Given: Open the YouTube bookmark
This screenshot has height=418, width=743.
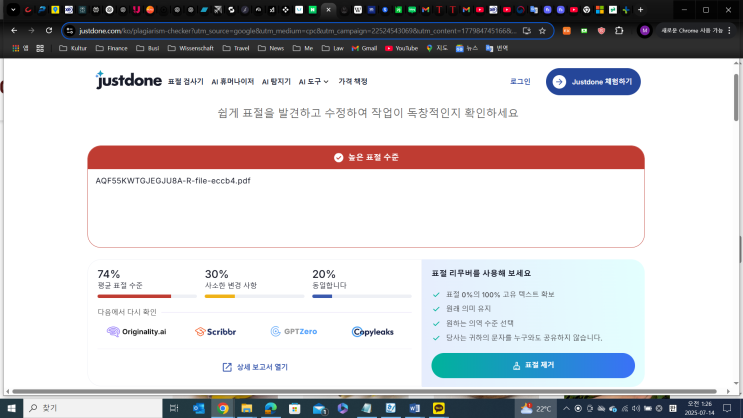Looking at the screenshot, I should (x=401, y=48).
